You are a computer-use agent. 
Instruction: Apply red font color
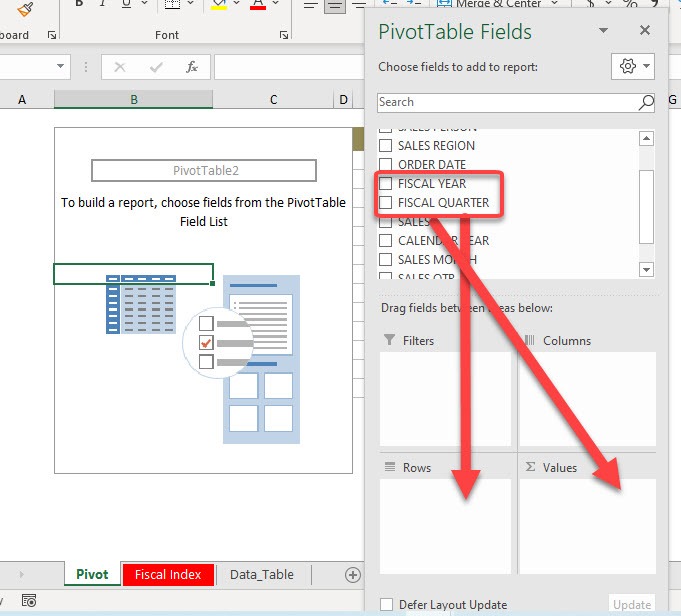pyautogui.click(x=258, y=4)
